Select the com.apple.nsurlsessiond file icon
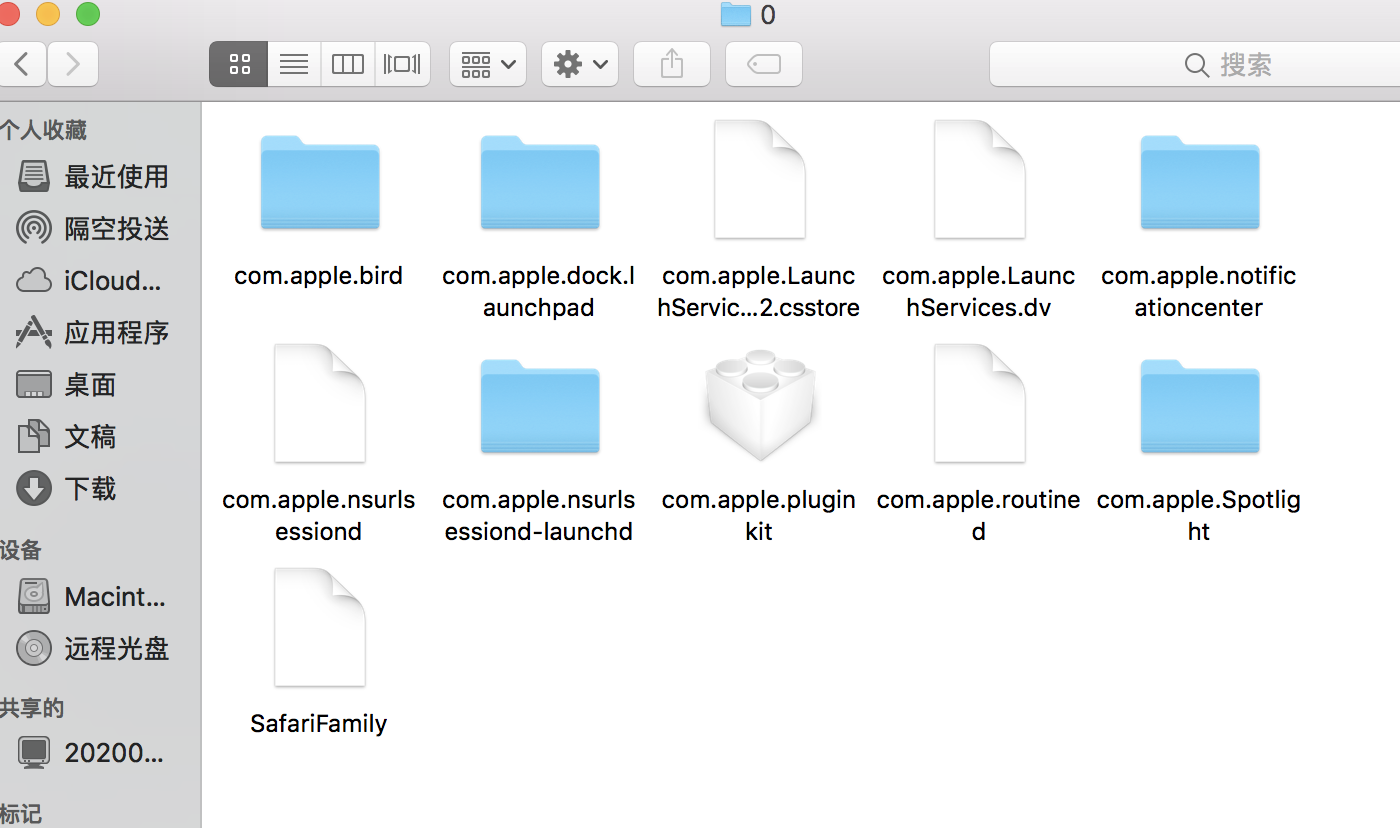1400x828 pixels. (319, 404)
